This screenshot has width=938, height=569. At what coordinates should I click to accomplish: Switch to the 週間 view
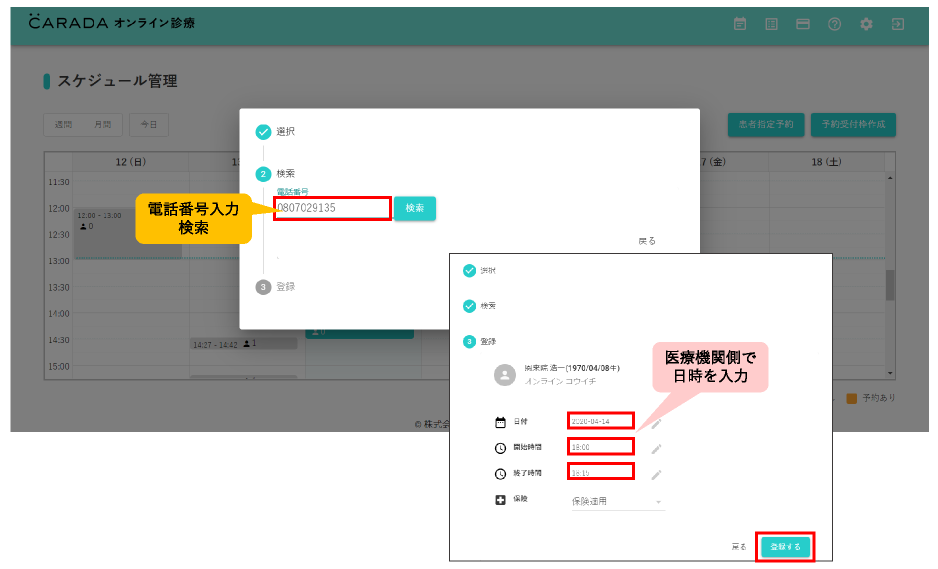tap(63, 125)
